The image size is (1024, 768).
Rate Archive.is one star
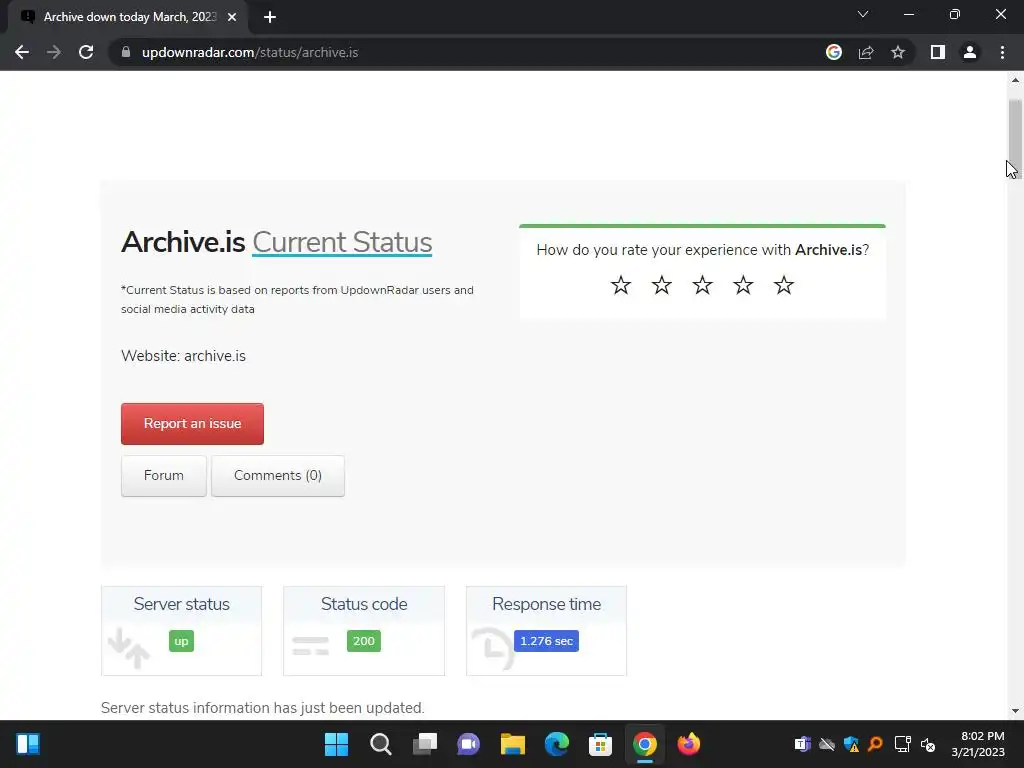pos(620,285)
